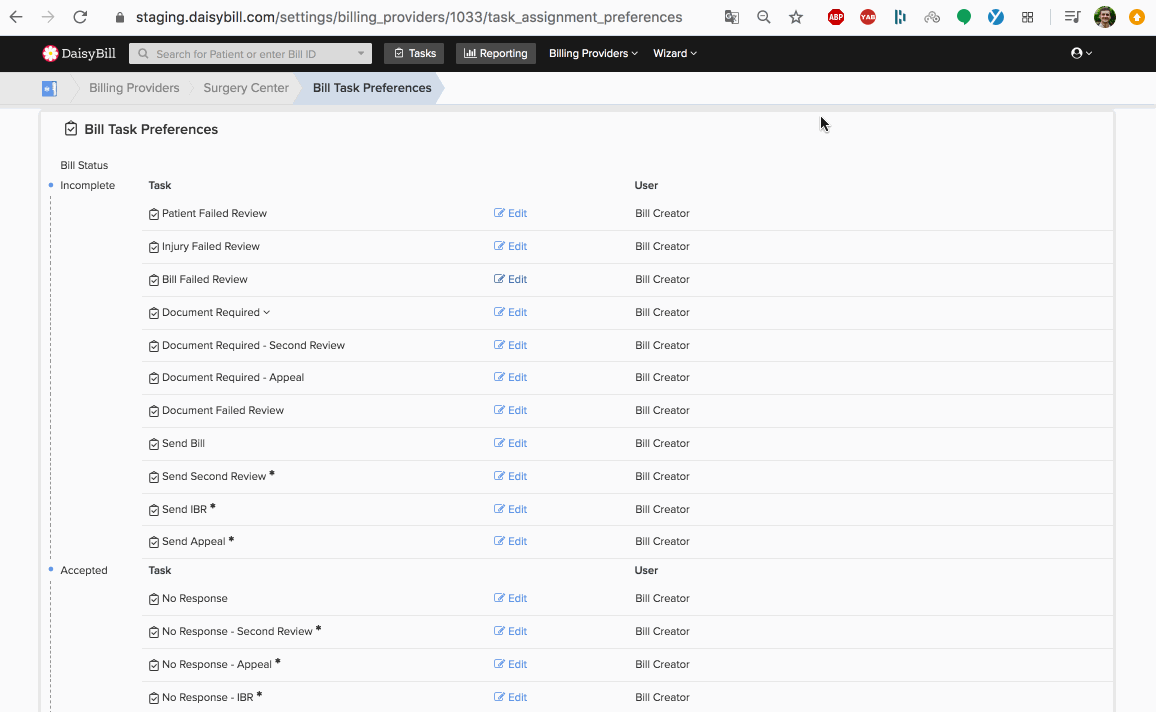1156x712 pixels.
Task: Edit the Document Required task
Action: coord(510,313)
